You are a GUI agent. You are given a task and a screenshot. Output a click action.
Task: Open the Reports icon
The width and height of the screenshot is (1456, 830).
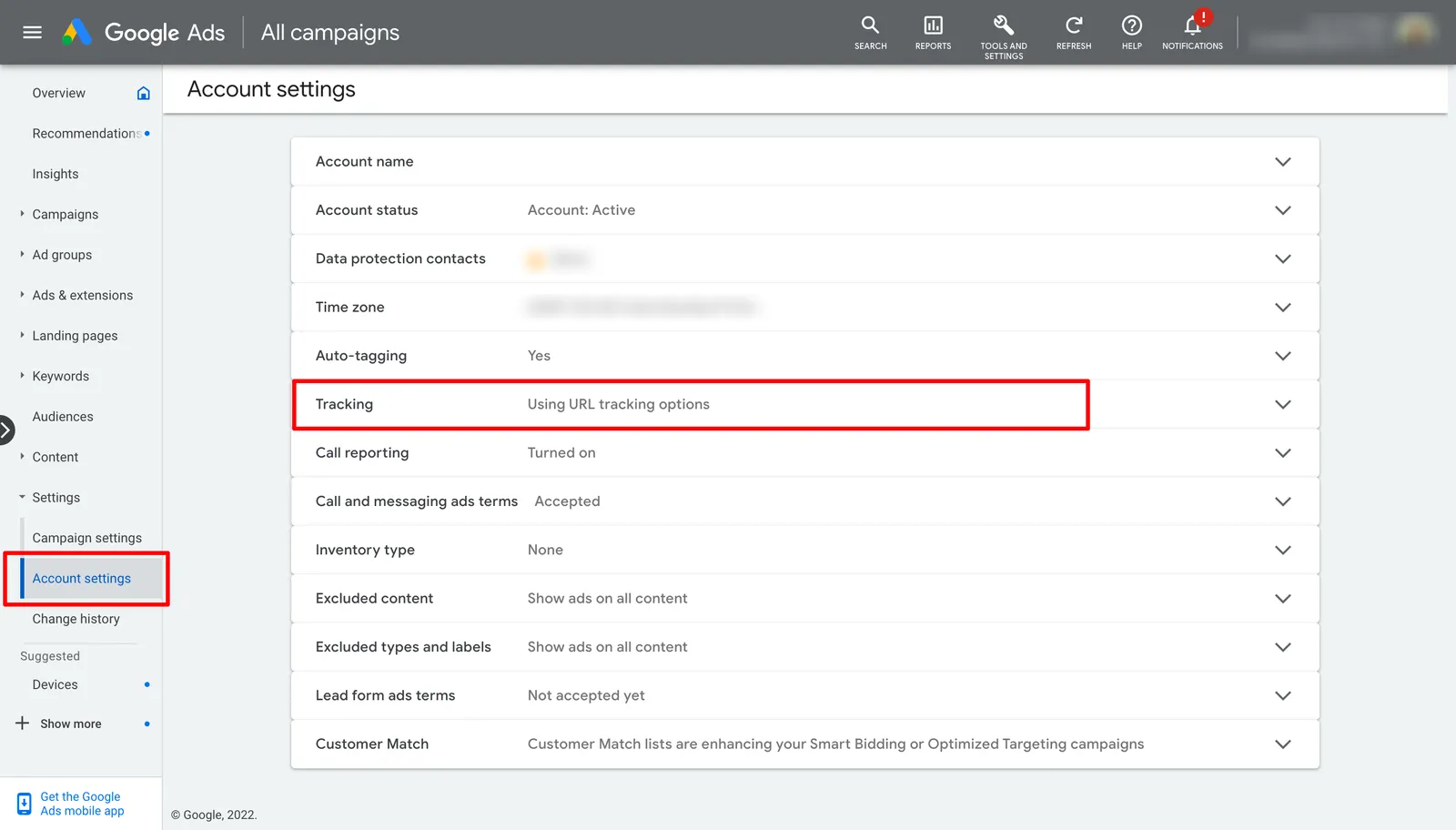coord(933,33)
